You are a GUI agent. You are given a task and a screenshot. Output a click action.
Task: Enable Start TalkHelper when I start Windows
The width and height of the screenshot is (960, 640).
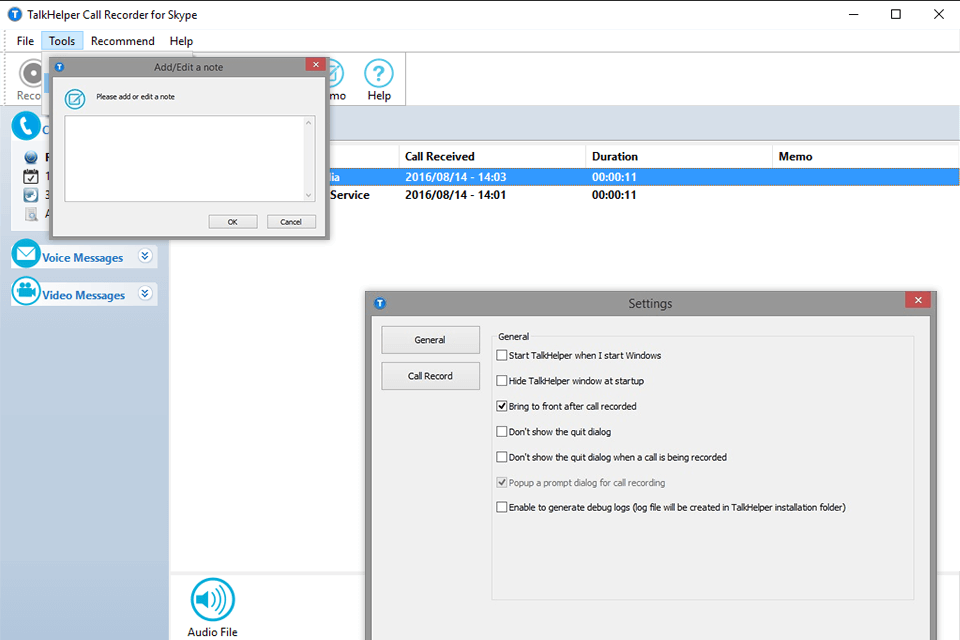[x=501, y=355]
